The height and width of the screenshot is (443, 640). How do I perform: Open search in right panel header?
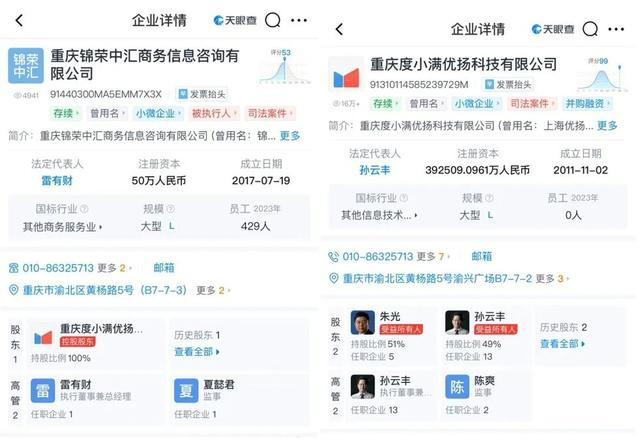click(590, 29)
